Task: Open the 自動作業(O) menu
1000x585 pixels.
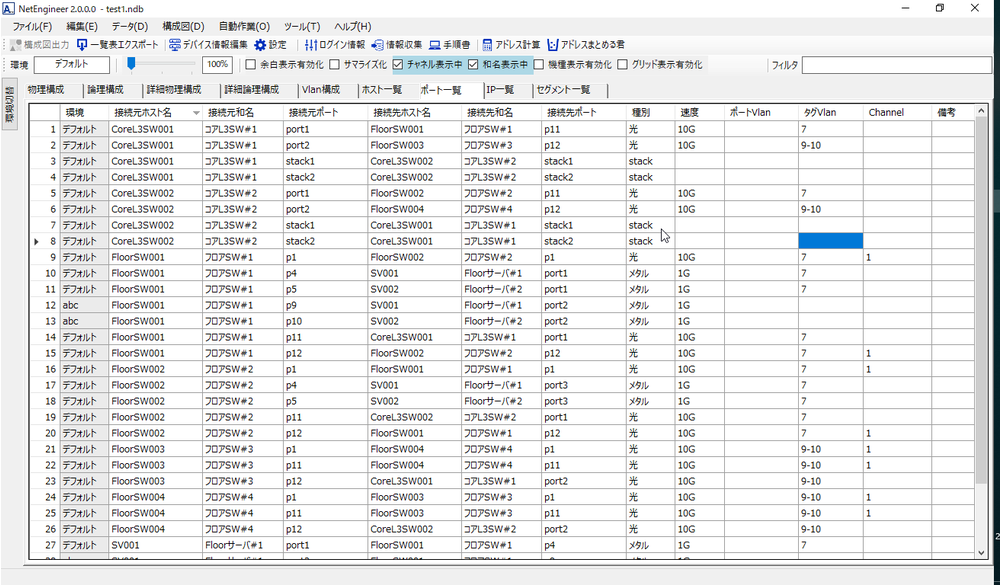Action: click(244, 26)
